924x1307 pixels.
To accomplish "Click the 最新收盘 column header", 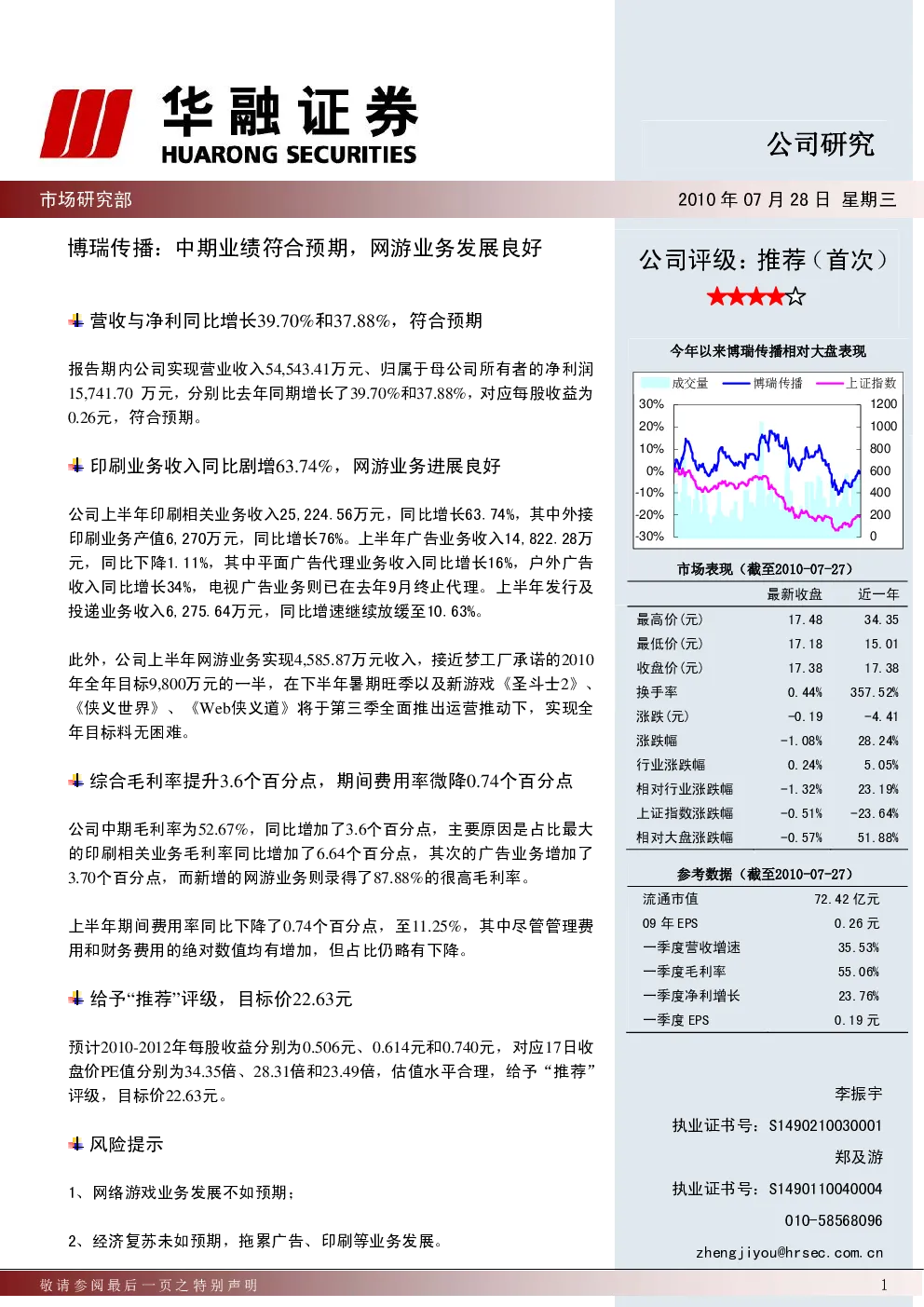I will (795, 594).
